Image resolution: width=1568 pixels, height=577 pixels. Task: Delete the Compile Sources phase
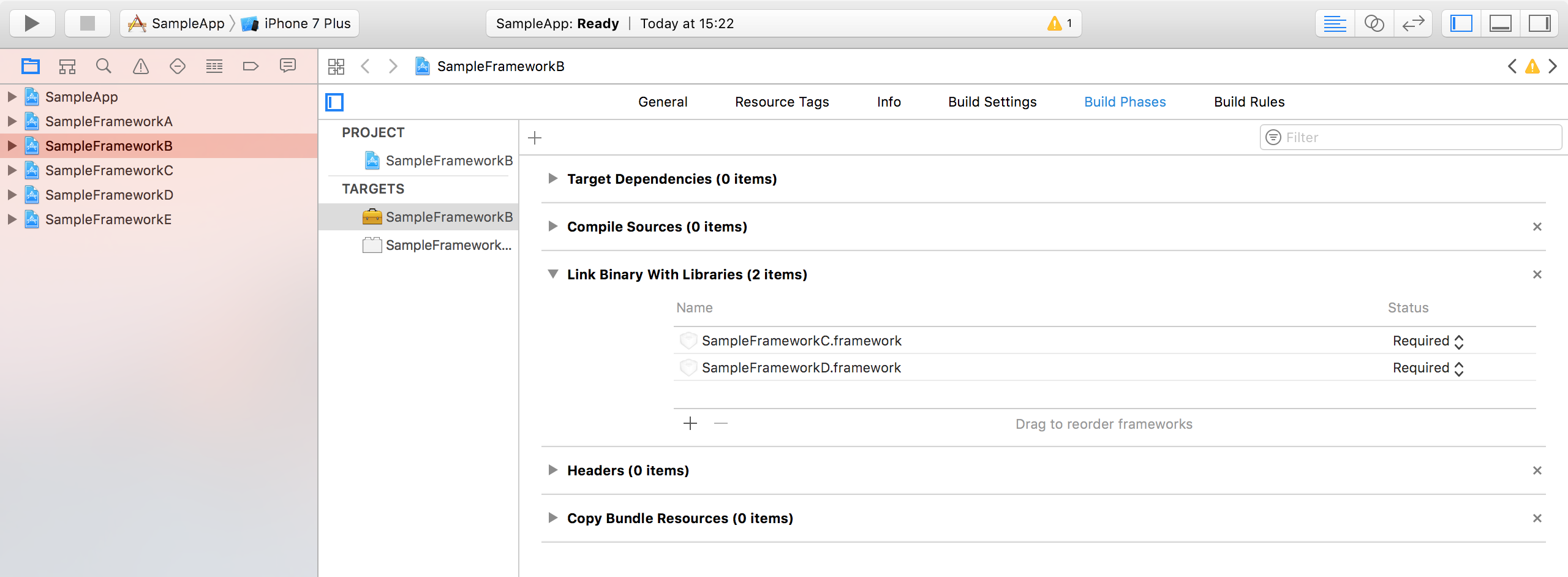(x=1537, y=227)
